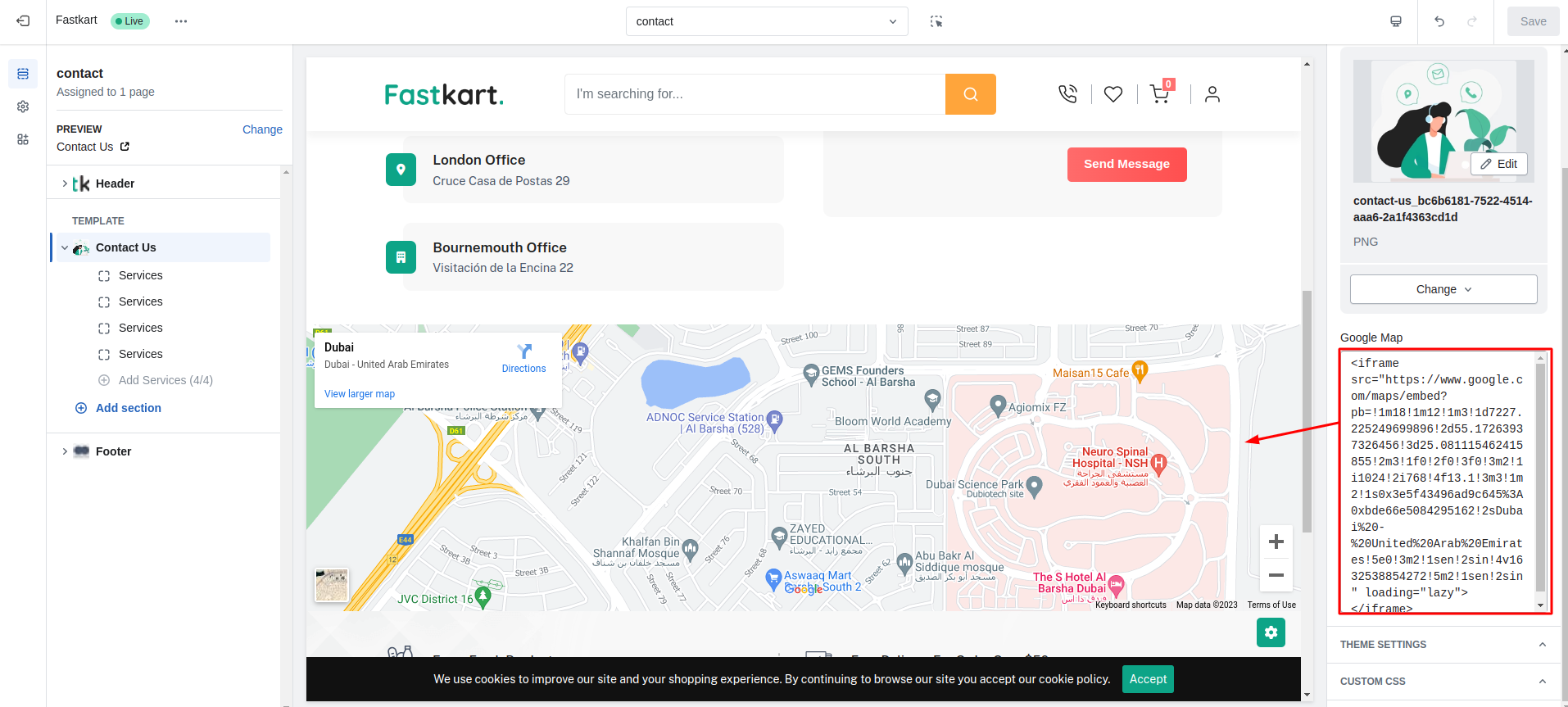Click the undo arrow icon

pyautogui.click(x=1439, y=21)
